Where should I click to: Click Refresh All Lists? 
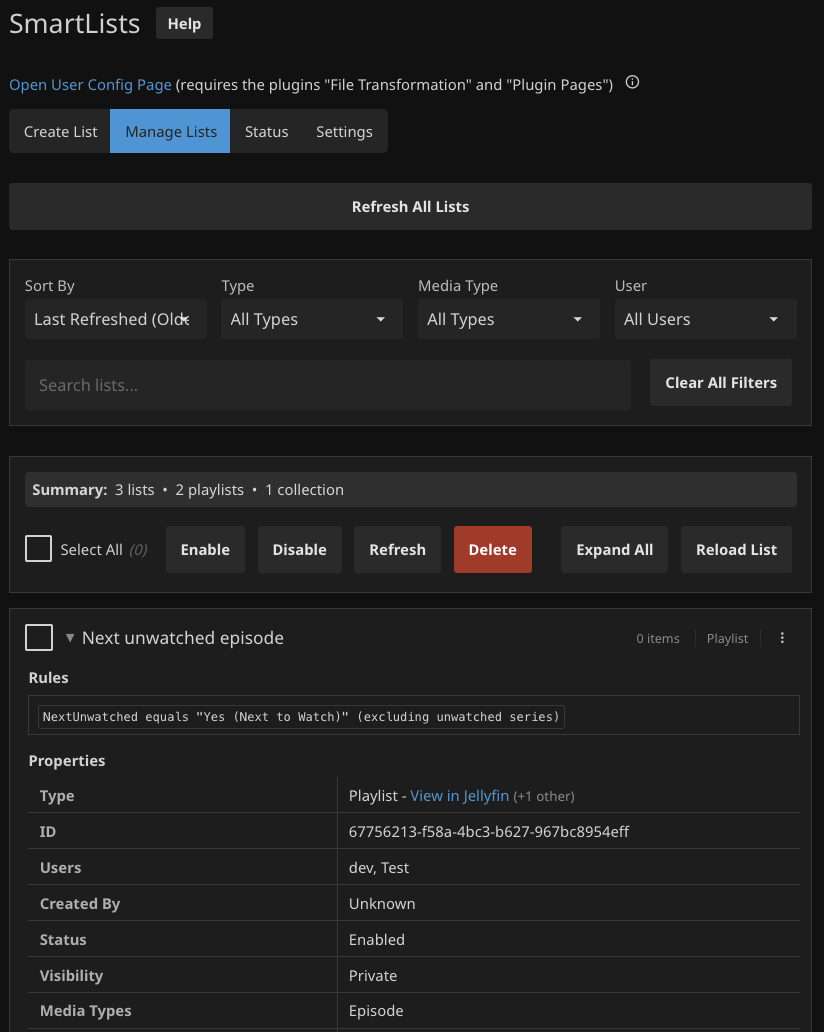(x=410, y=207)
